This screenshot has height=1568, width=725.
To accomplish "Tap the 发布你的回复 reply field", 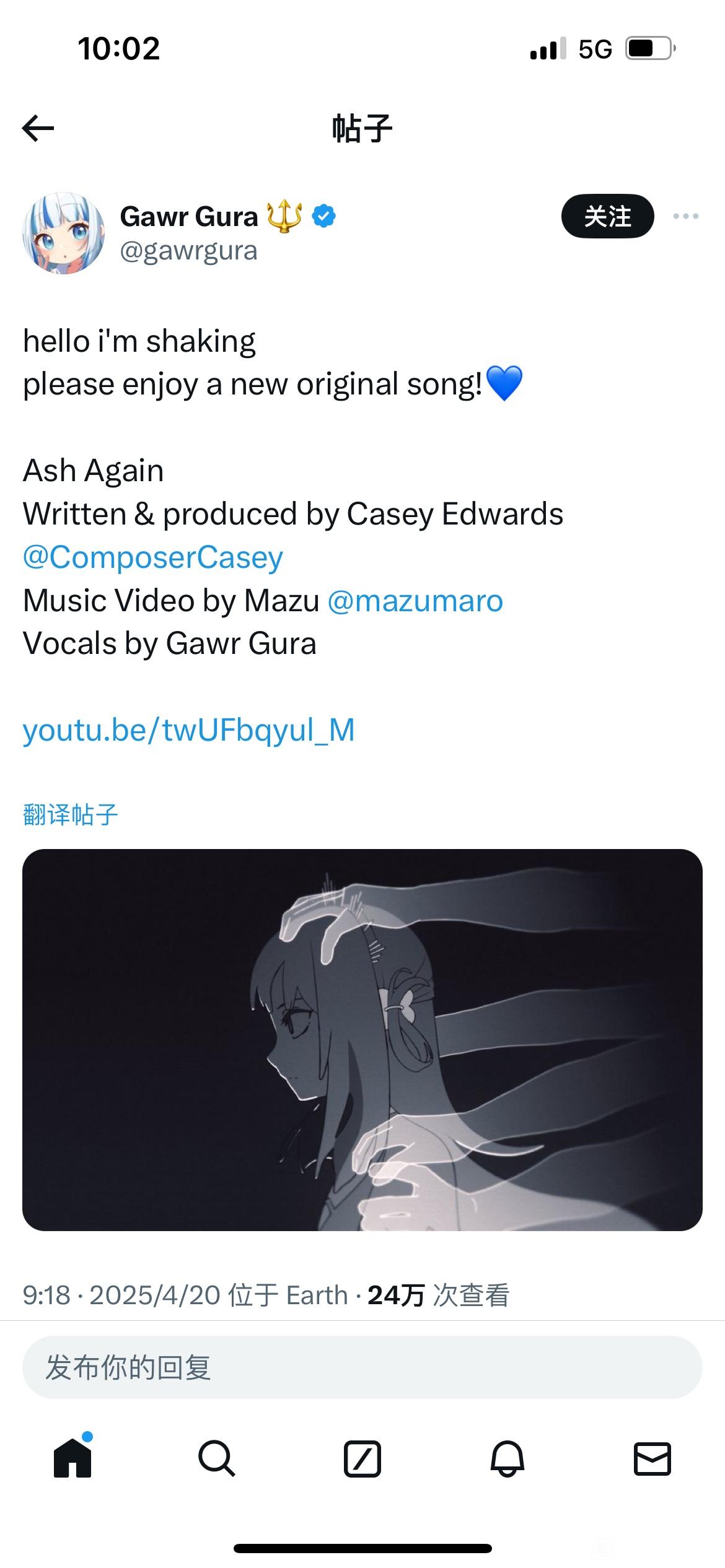I will [362, 1367].
